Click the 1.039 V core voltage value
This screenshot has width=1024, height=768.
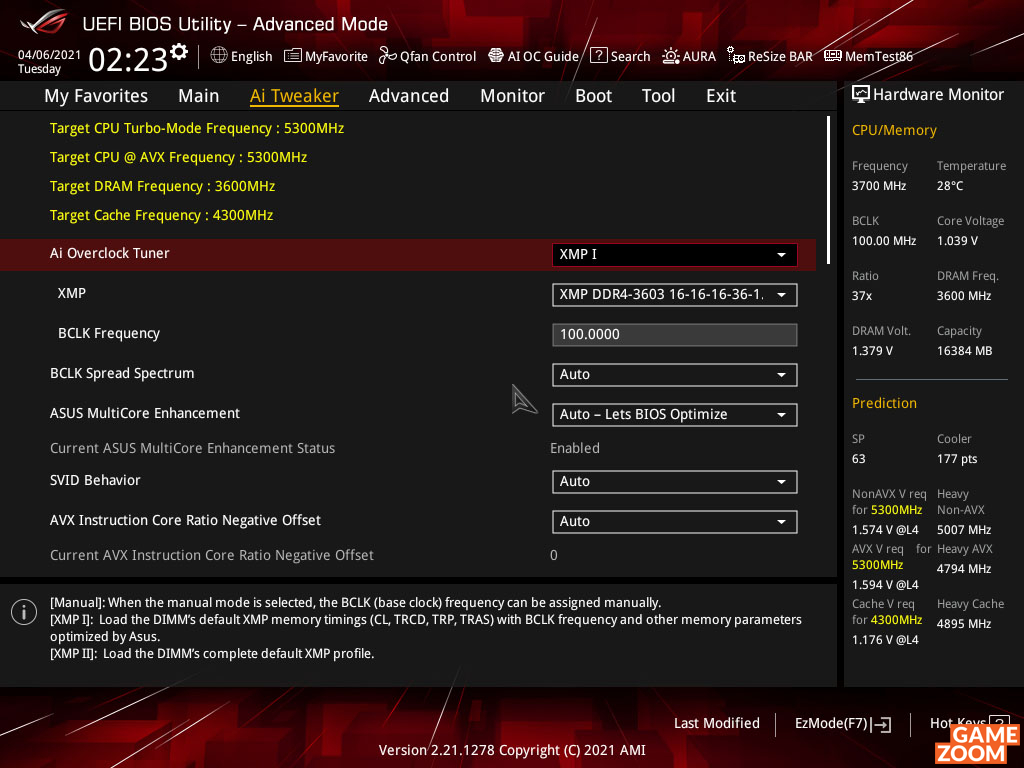pos(957,241)
